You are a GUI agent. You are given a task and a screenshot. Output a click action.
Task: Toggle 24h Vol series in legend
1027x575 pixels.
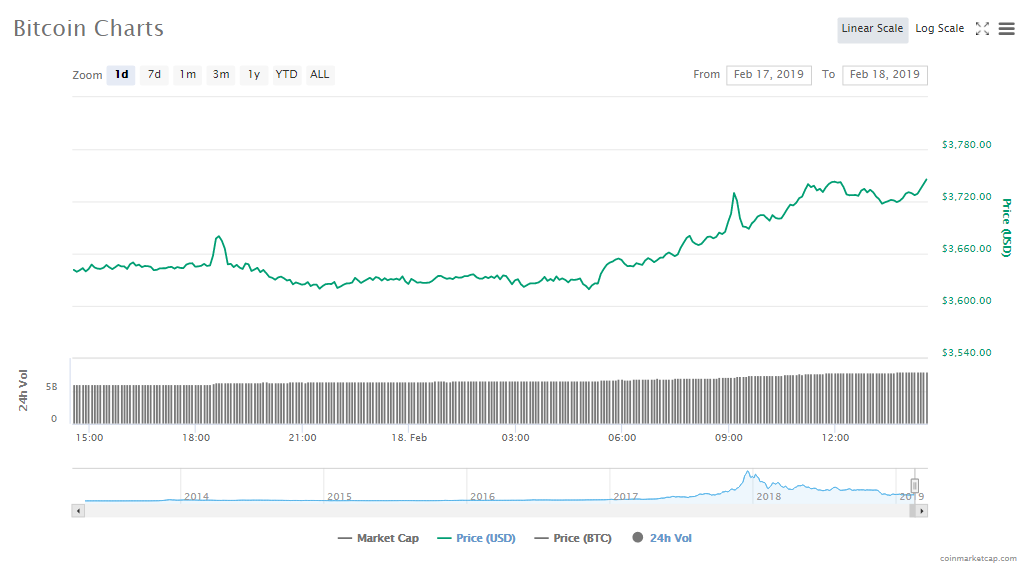point(662,538)
